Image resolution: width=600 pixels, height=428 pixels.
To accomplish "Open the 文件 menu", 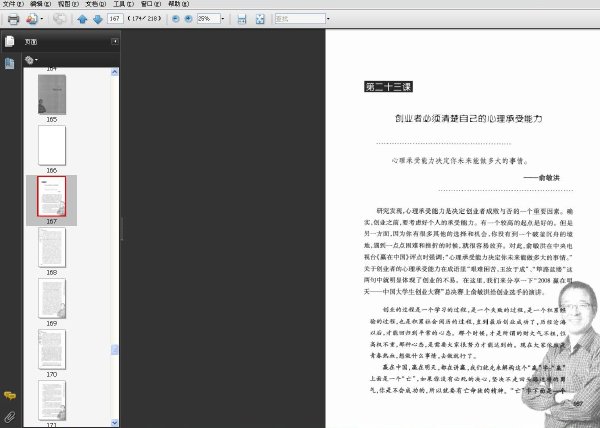I will point(13,4).
